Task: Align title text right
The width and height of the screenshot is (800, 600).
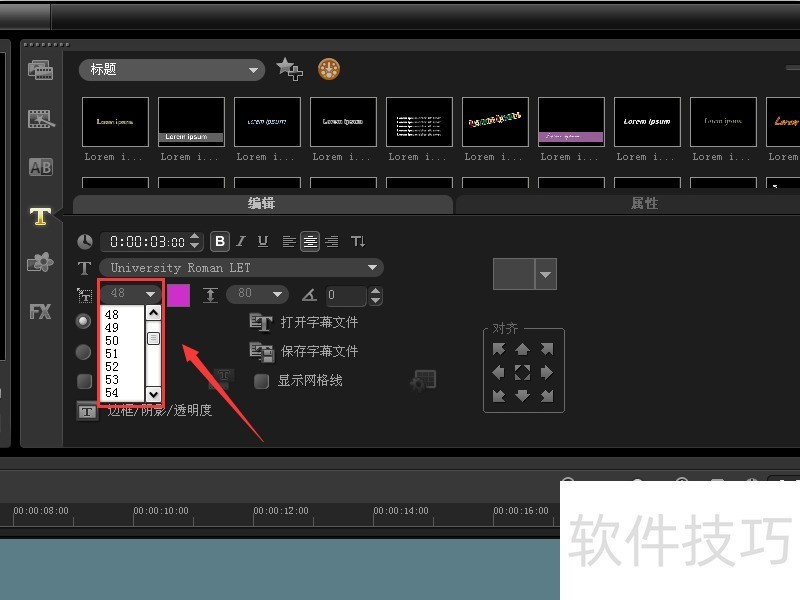Action: tap(332, 241)
